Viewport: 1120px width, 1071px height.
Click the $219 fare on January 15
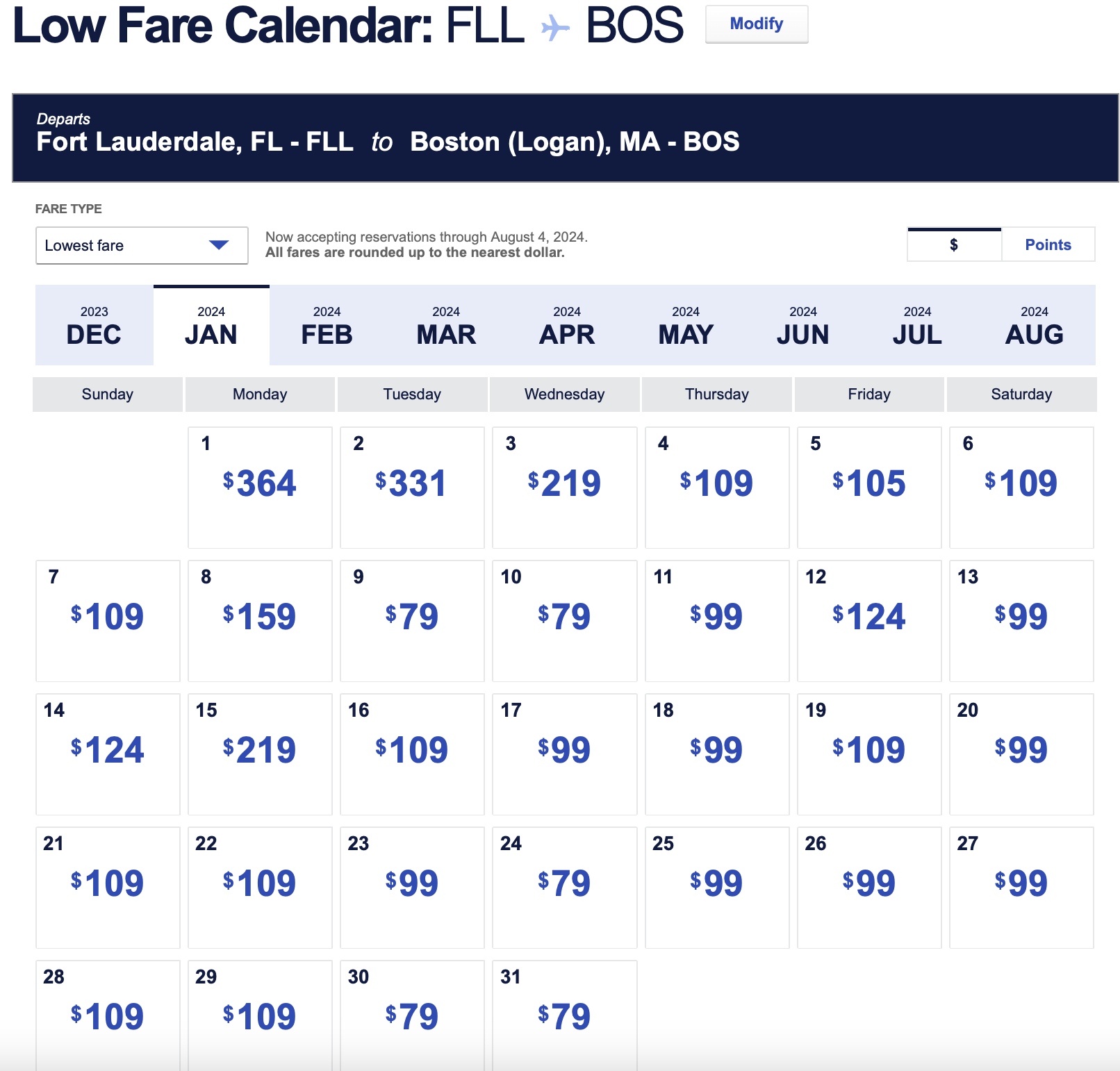point(260,751)
